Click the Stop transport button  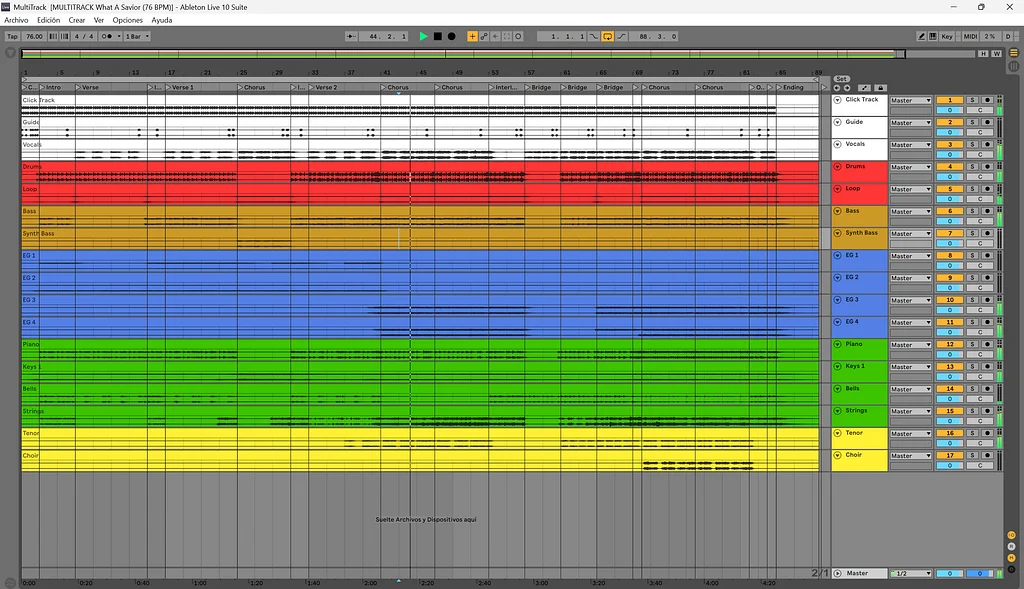point(438,37)
